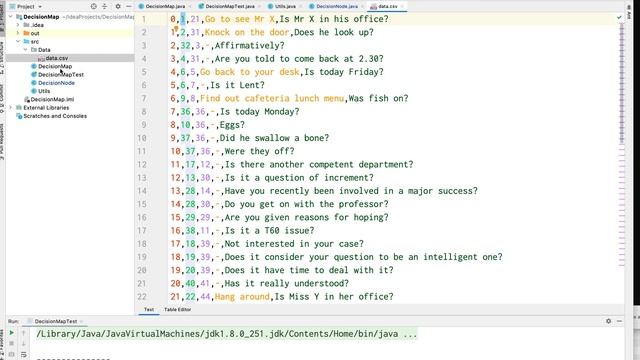The height and width of the screenshot is (360, 640).
Task: Click line number 12 in the gutter
Action: [142, 164]
